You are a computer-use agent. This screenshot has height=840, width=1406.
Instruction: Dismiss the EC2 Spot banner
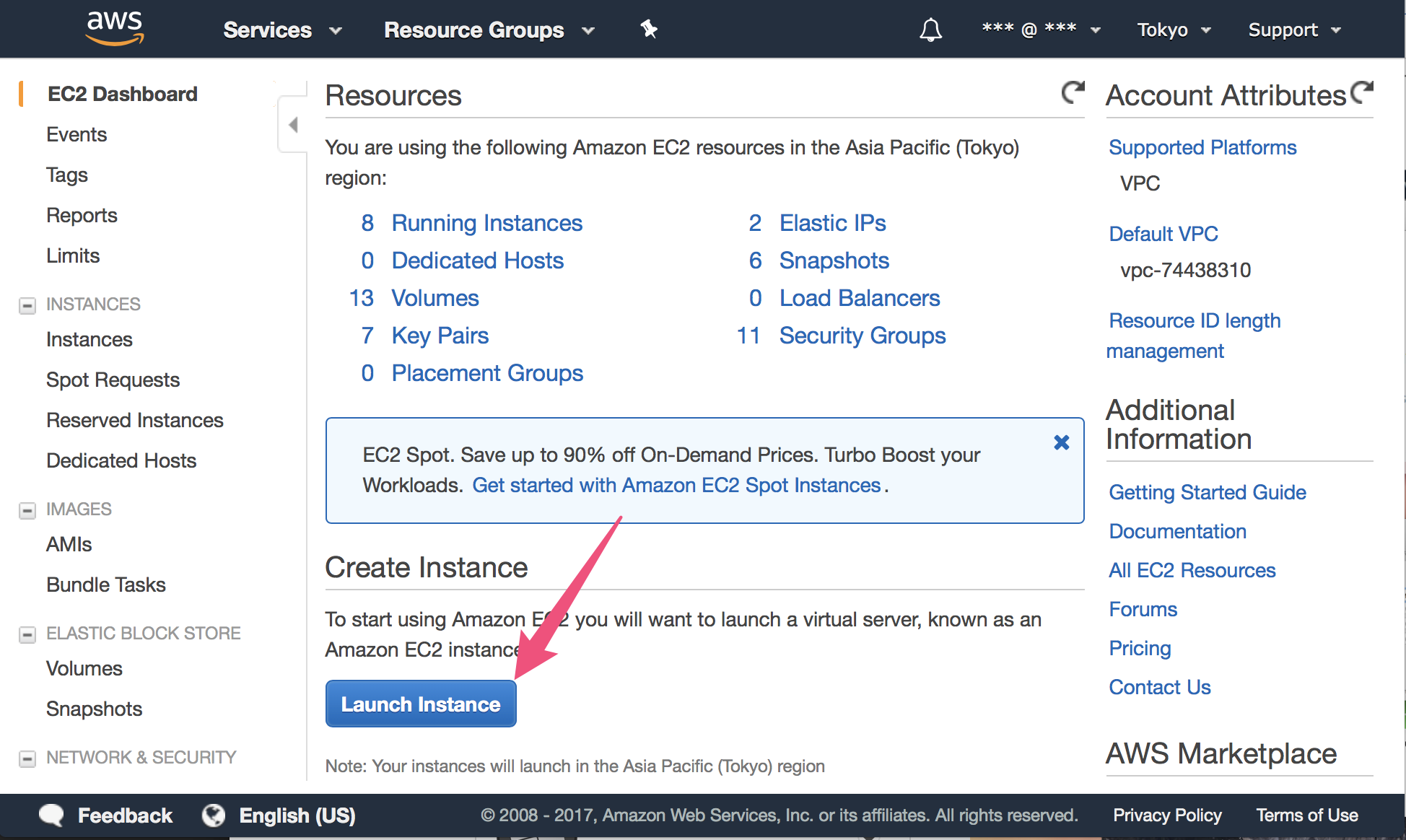(x=1061, y=442)
